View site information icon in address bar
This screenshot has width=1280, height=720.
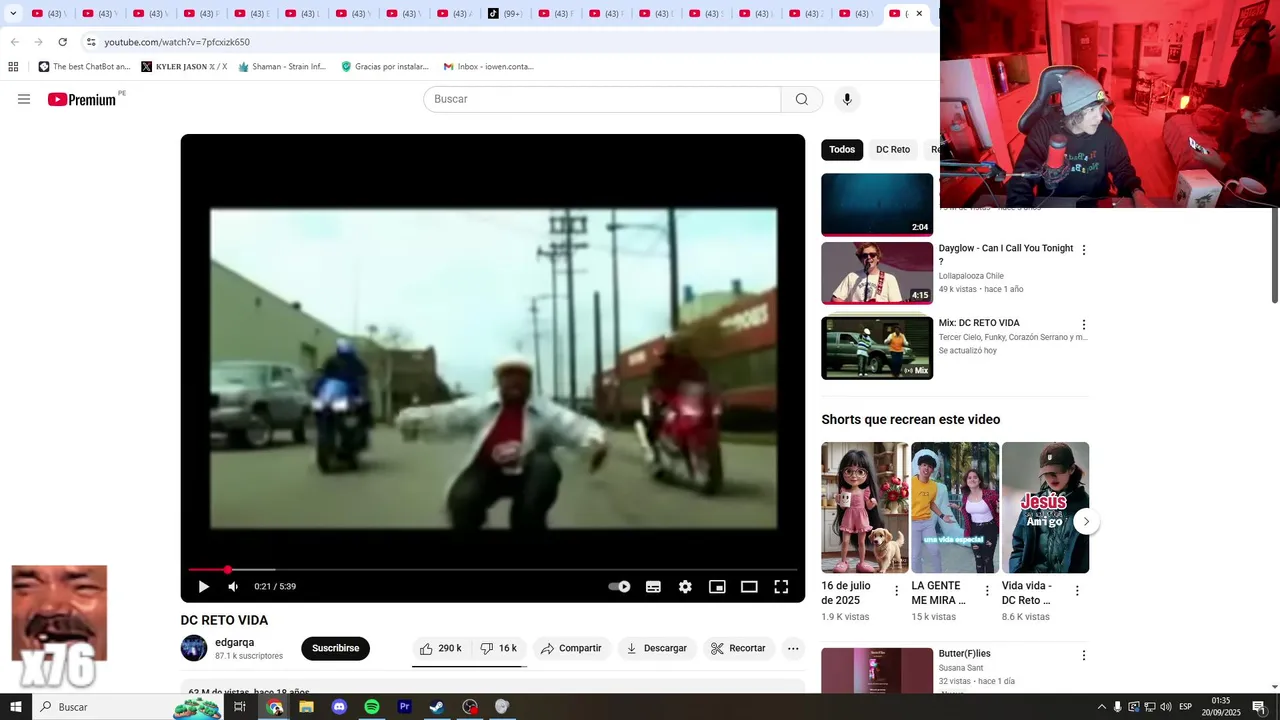[x=91, y=42]
